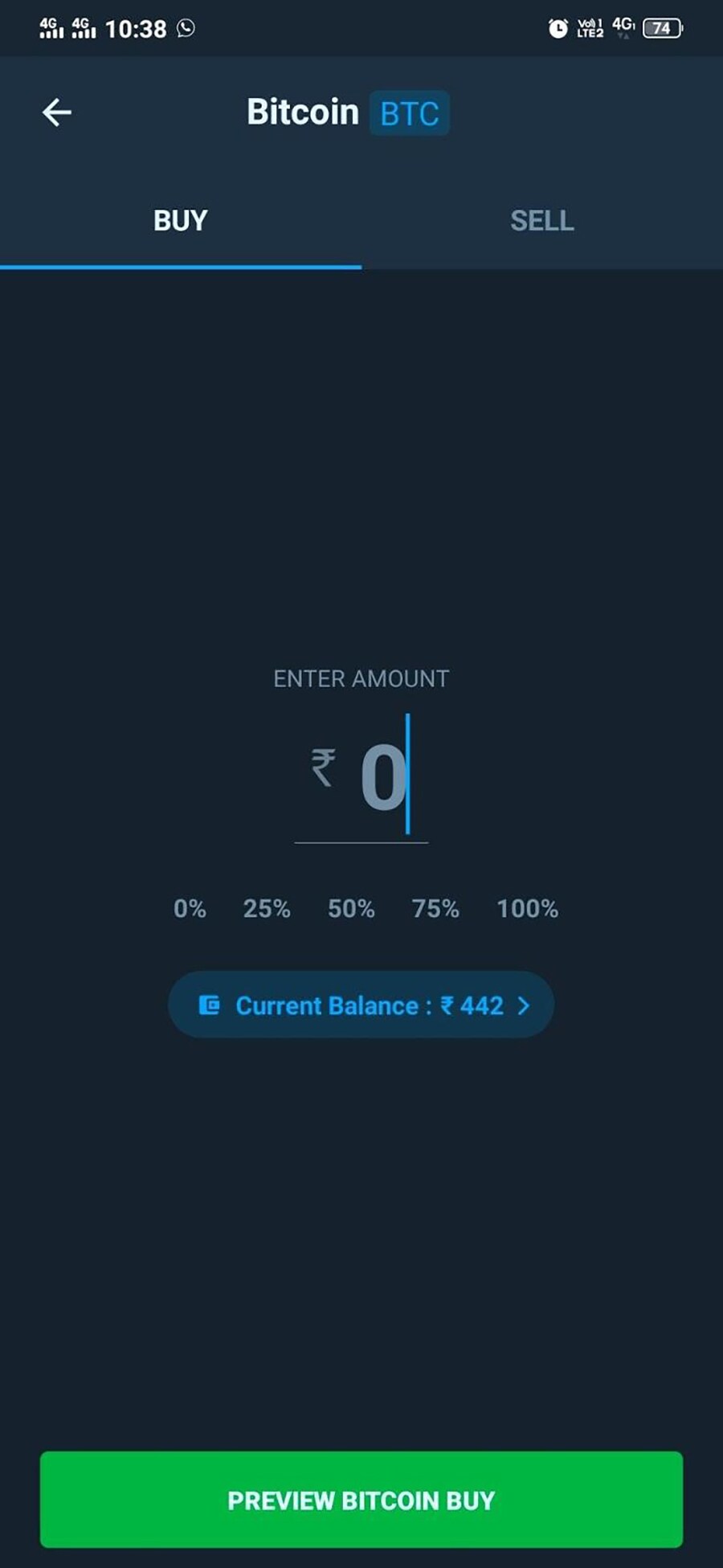
Task: Tap the battery indicator showing 74
Action: pos(662,29)
